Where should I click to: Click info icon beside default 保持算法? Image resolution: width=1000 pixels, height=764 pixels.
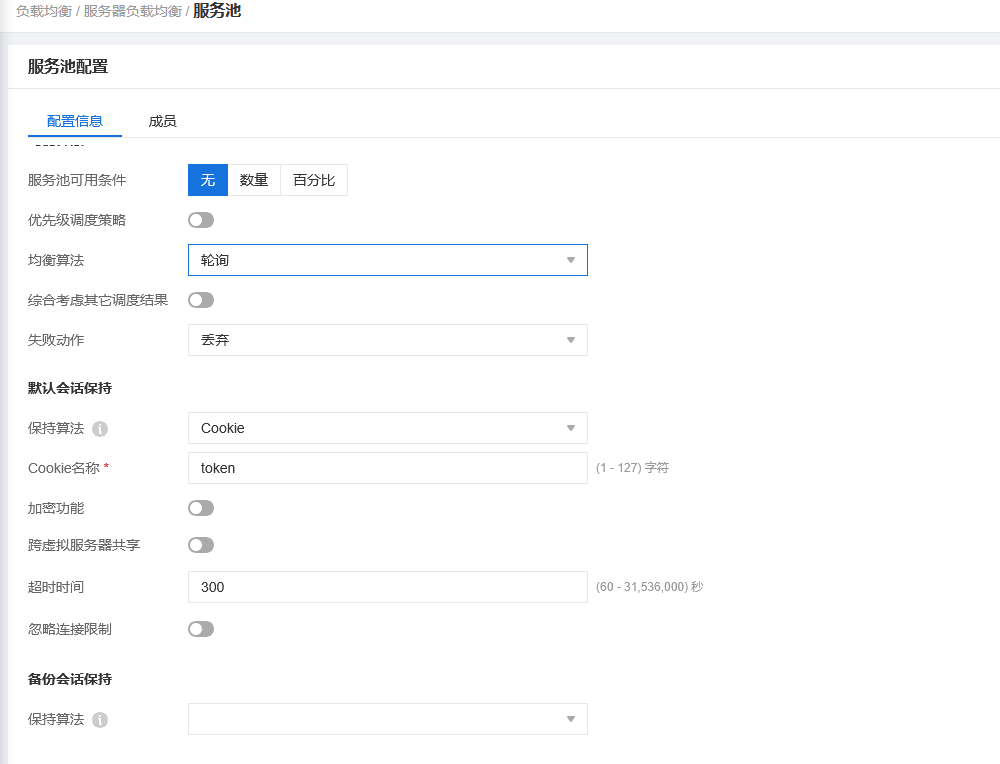[x=100, y=429]
